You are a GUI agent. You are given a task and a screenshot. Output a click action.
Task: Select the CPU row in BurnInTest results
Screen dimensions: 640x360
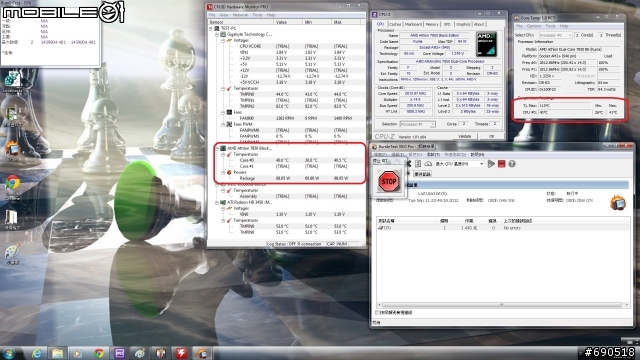click(502, 228)
